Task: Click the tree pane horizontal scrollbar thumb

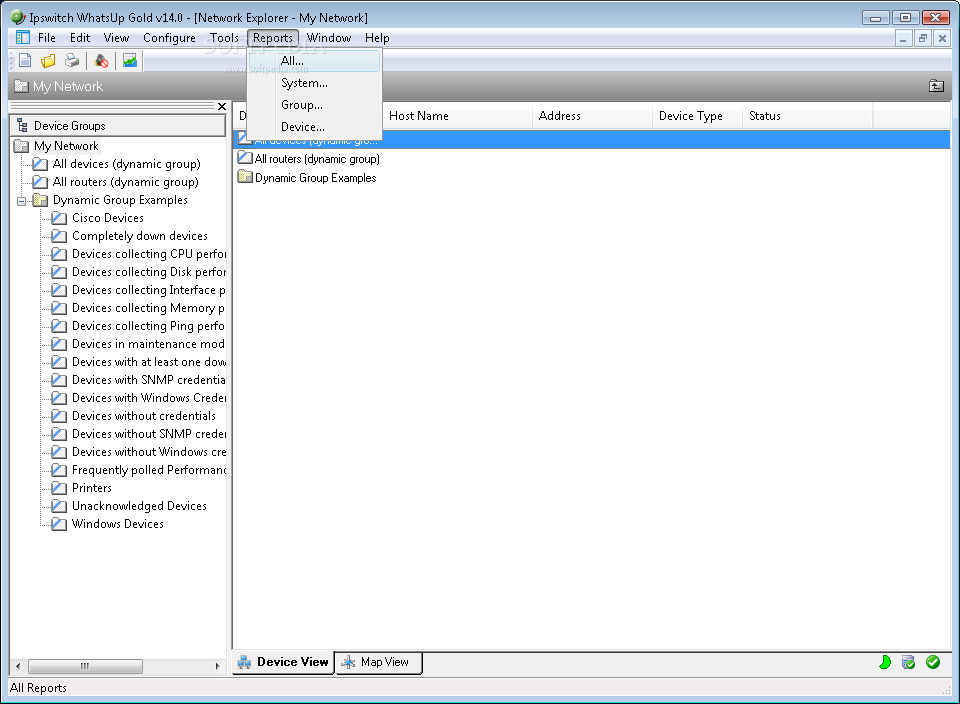Action: coord(85,666)
